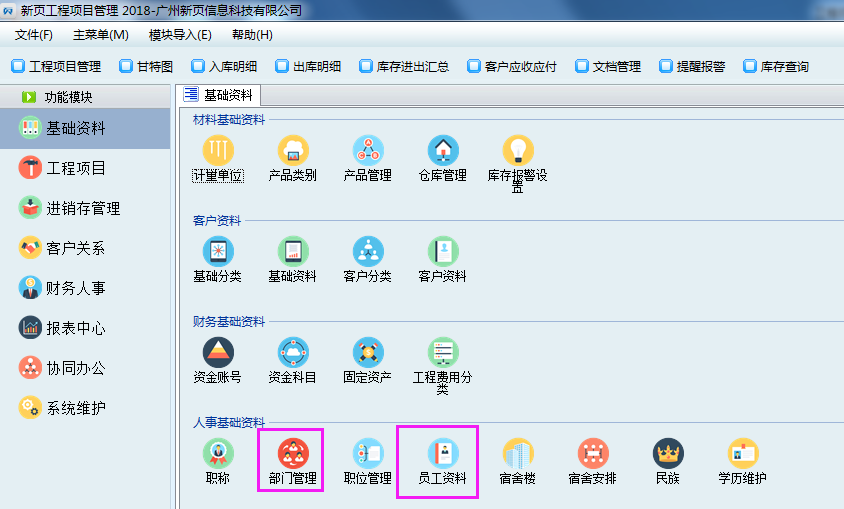The image size is (844, 509).
Task: Click the 功能模块 panel header
Action: 85,97
